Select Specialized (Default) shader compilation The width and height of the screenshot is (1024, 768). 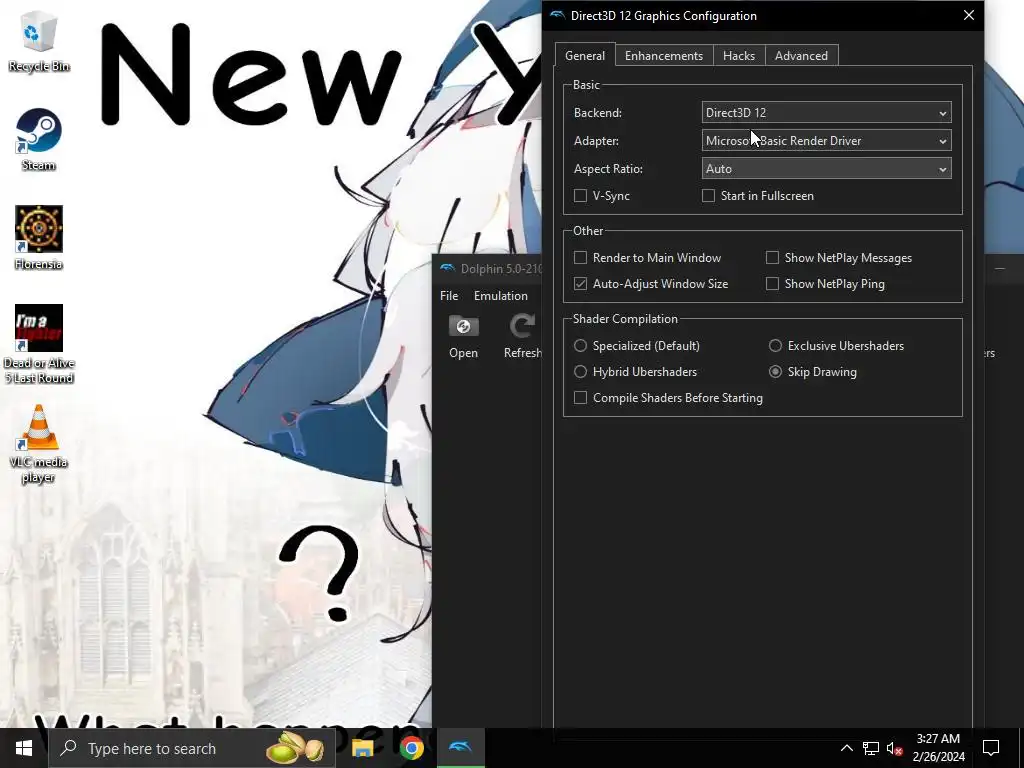pos(580,345)
